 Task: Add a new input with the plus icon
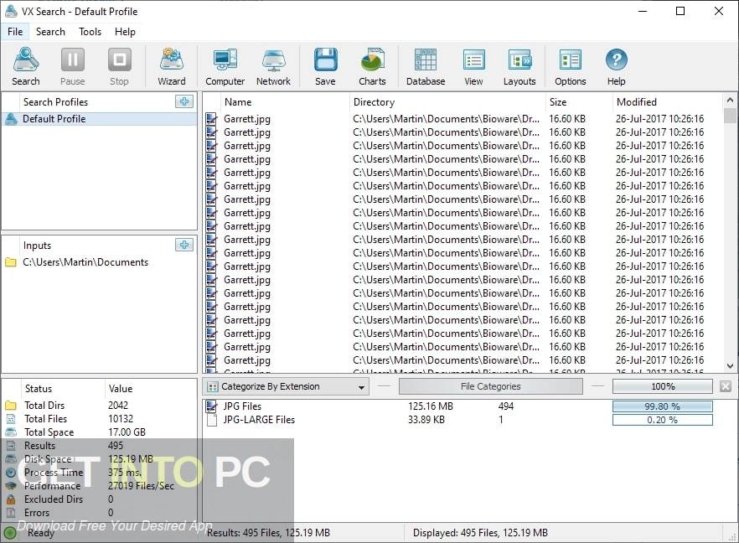[x=184, y=245]
